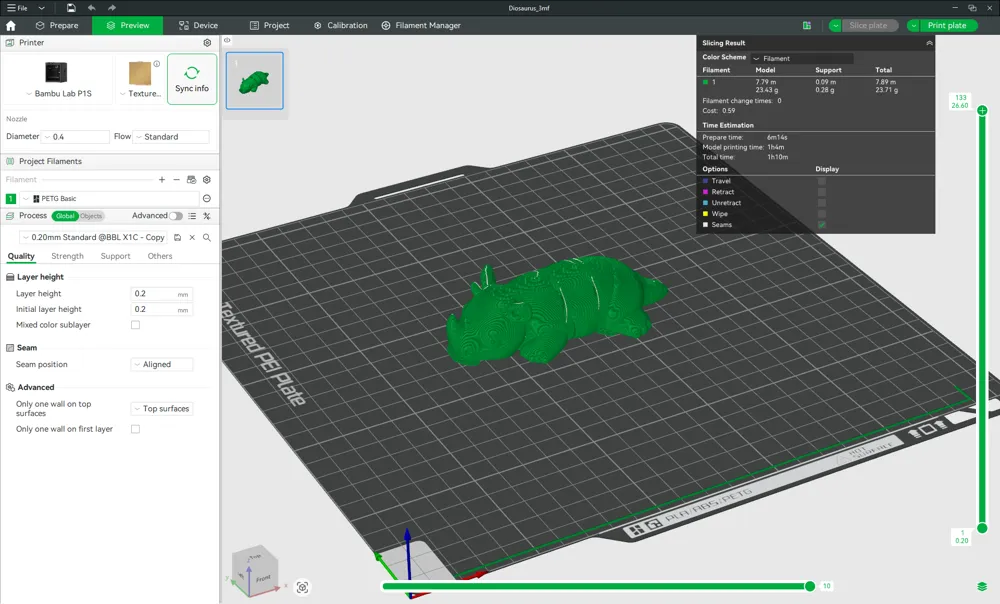This screenshot has width=1000, height=604.
Task: Click the green layout icon left of Slice plate
Action: (x=807, y=26)
